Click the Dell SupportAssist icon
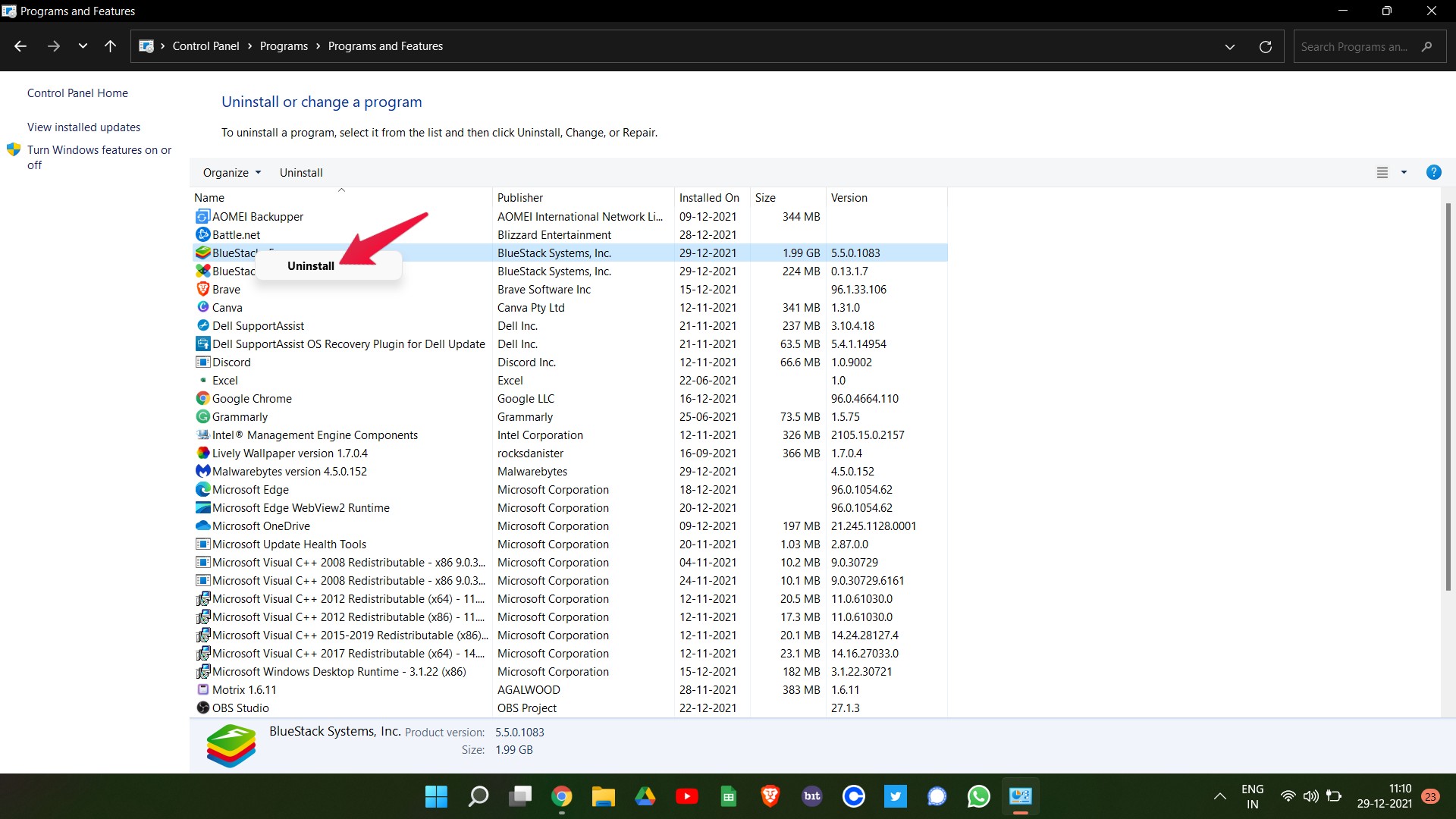The image size is (1456, 819). [202, 326]
